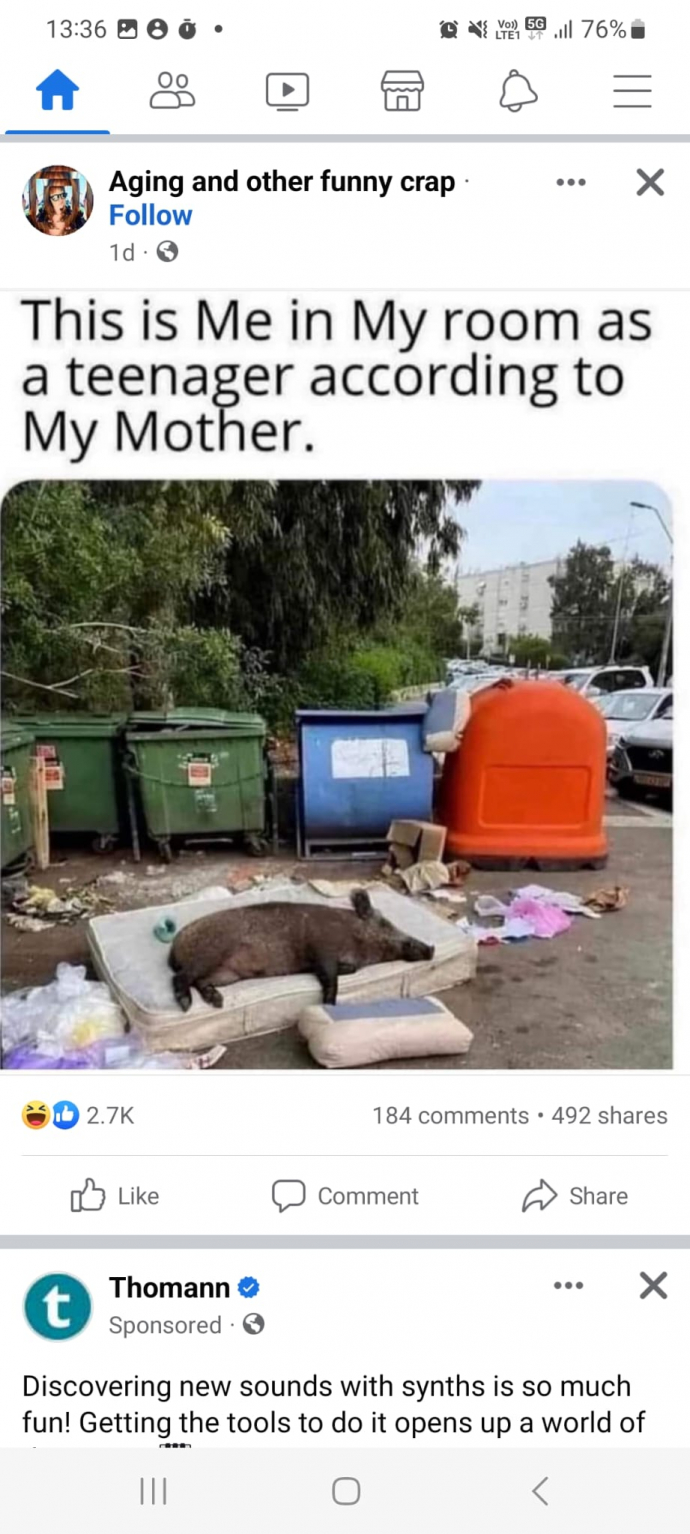Viewport: 690px width, 1534px height.
Task: Open the hamburger menu icon
Action: point(632,92)
